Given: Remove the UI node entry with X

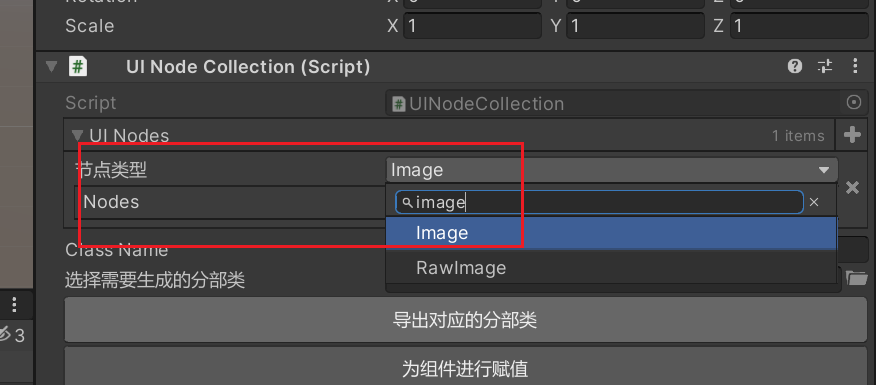Looking at the screenshot, I should pos(853,188).
